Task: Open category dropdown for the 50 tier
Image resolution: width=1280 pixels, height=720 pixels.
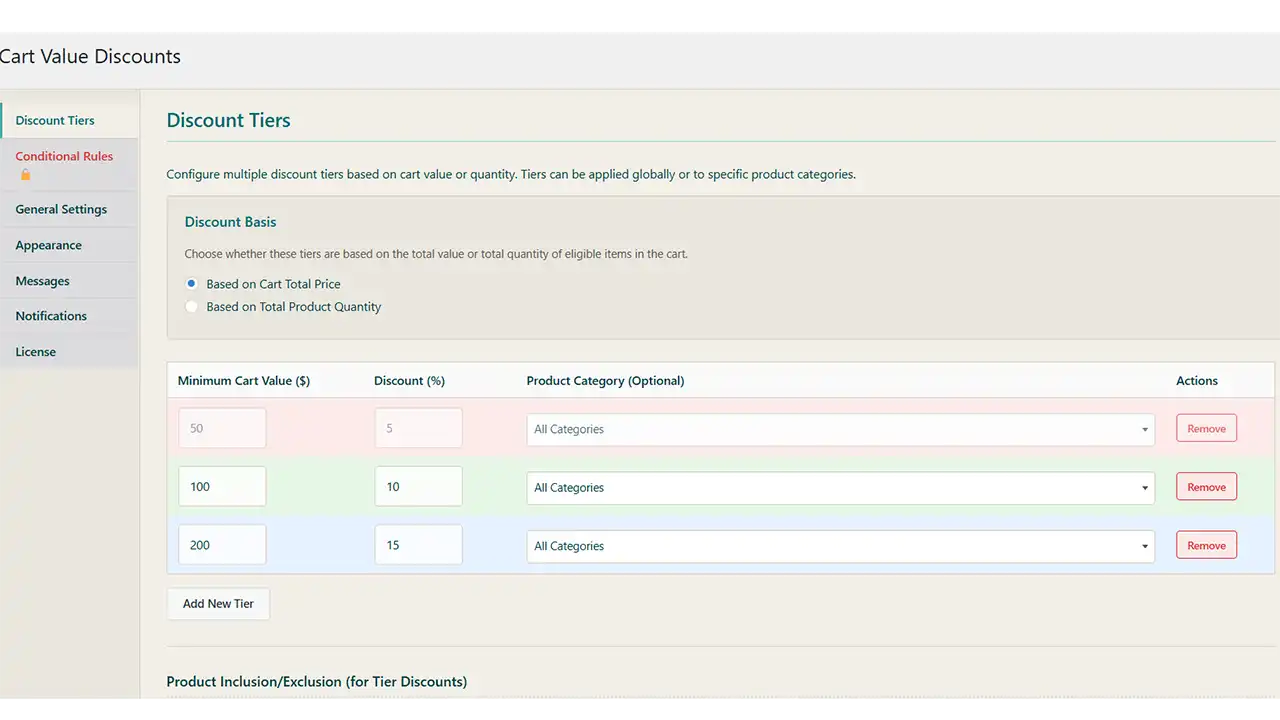Action: tap(840, 429)
